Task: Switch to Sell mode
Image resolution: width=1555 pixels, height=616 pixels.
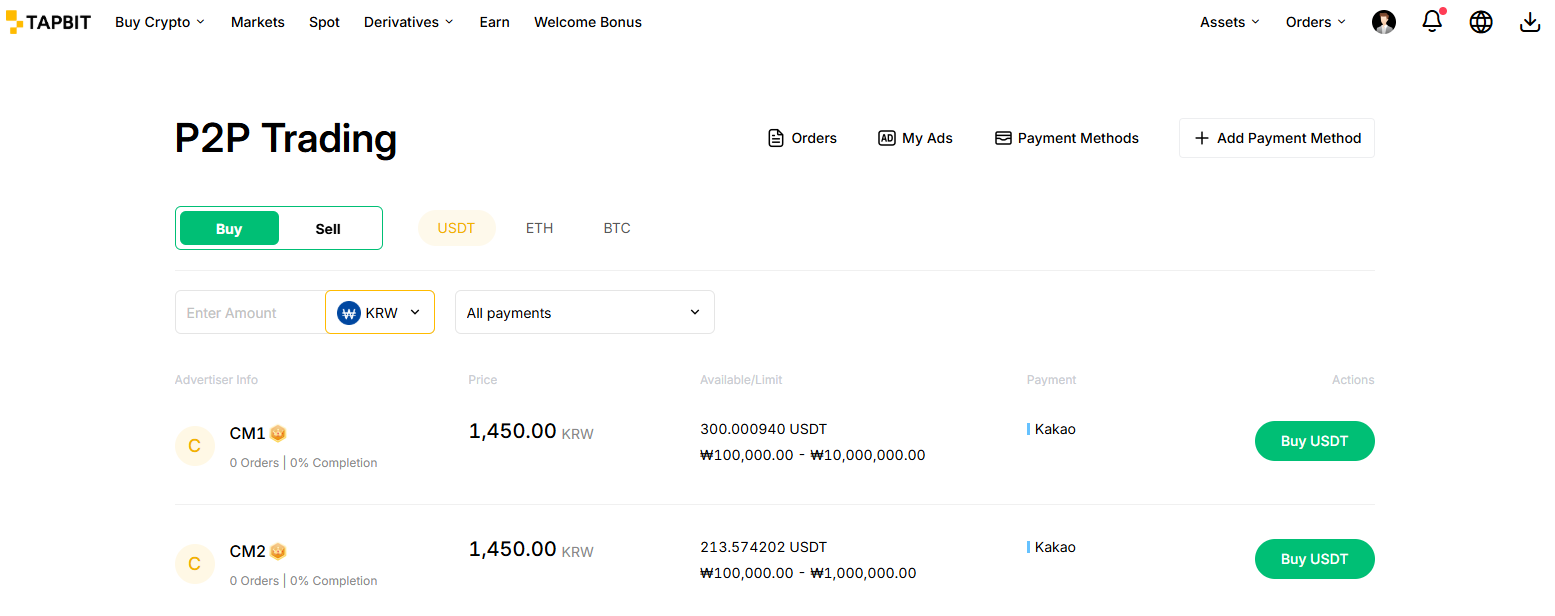Action: click(x=328, y=229)
